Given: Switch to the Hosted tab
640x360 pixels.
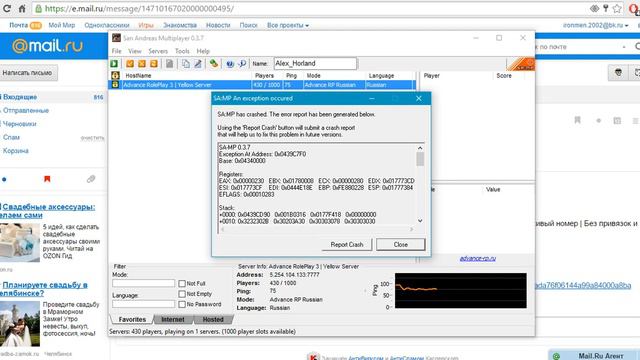Looking at the screenshot, I should point(213,320).
